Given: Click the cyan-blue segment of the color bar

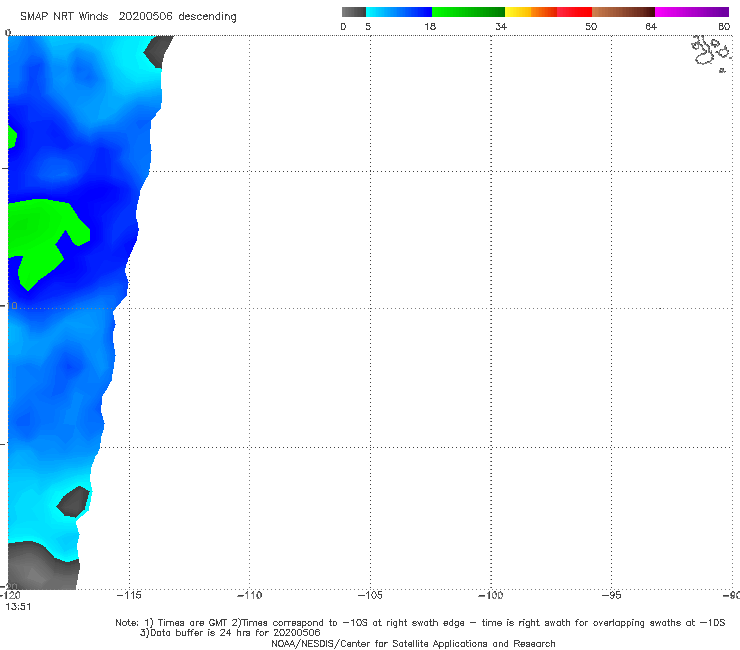Looking at the screenshot, I should pos(399,12).
